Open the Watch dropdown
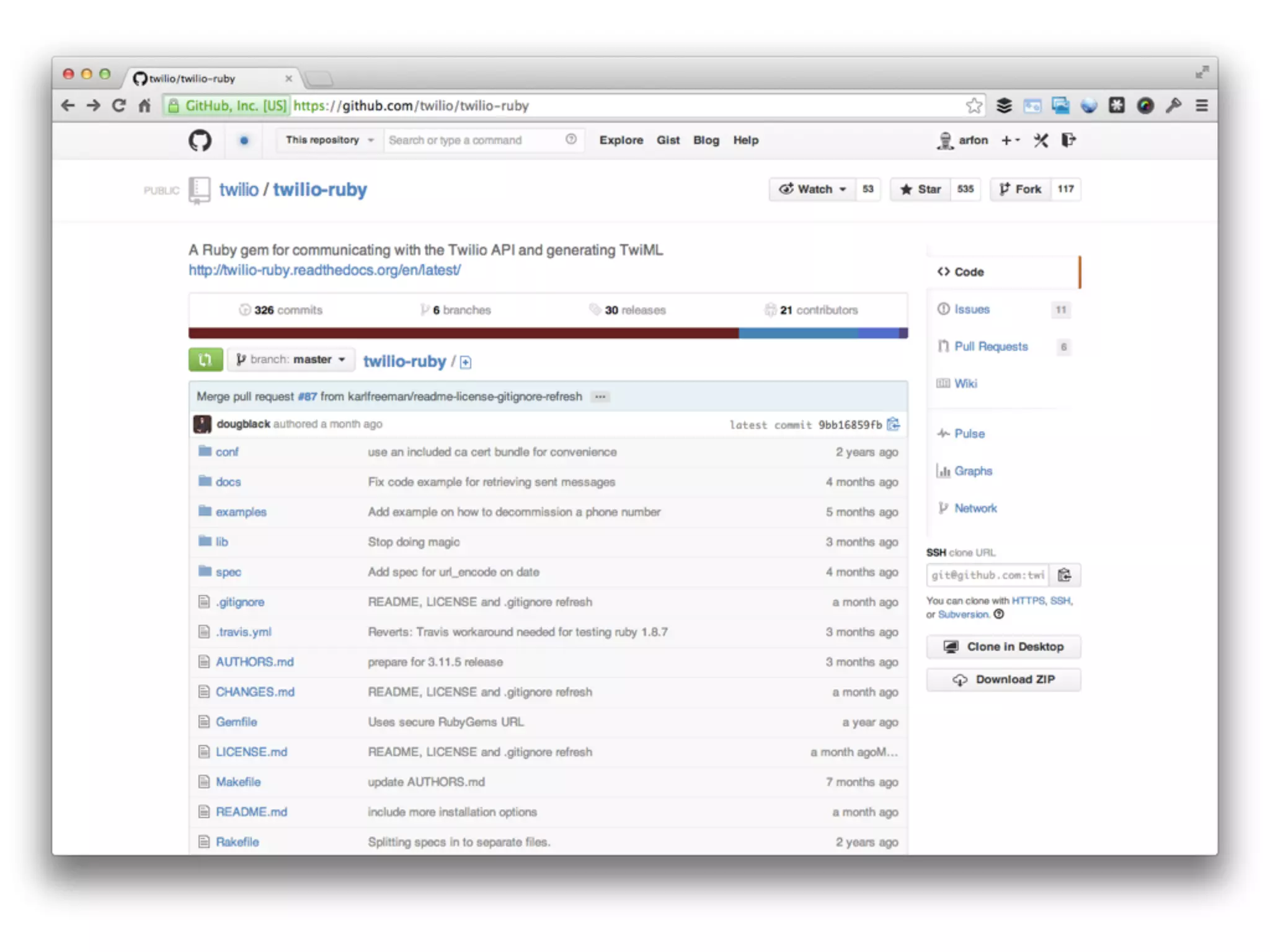The width and height of the screenshot is (1270, 952). pos(812,189)
